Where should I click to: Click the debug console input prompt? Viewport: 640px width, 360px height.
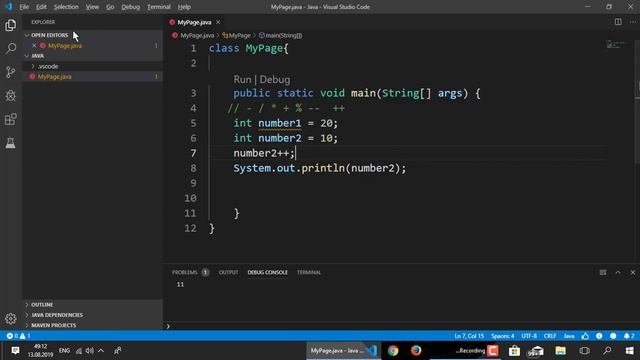(400, 326)
